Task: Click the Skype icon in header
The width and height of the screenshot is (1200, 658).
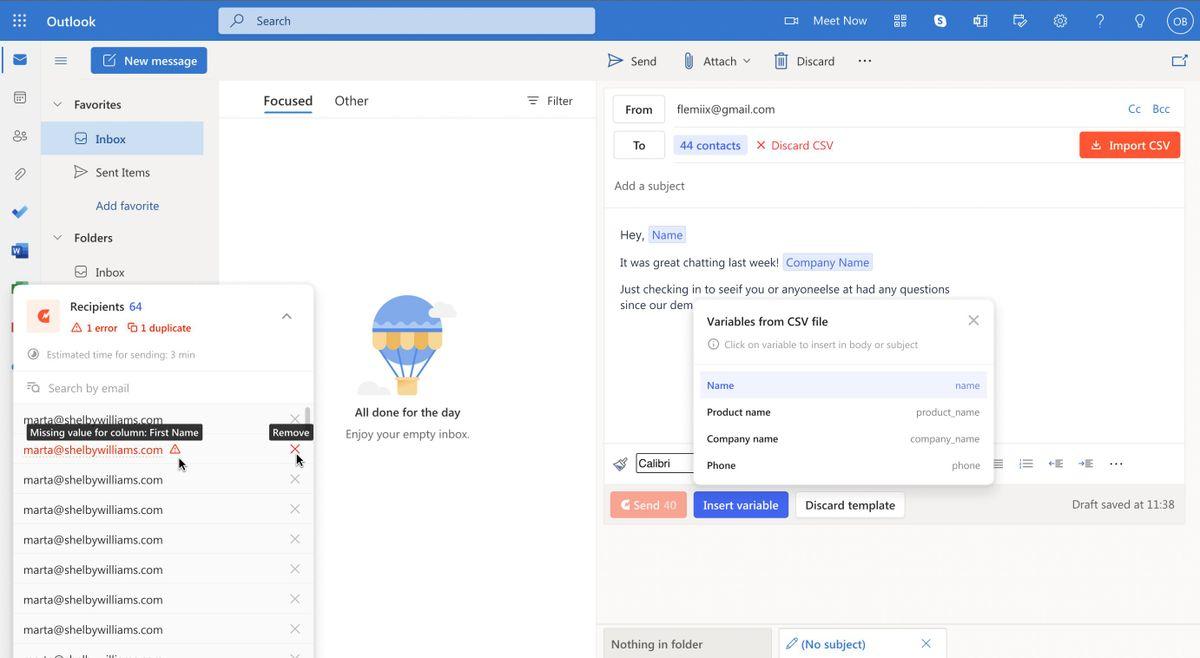Action: (940, 20)
